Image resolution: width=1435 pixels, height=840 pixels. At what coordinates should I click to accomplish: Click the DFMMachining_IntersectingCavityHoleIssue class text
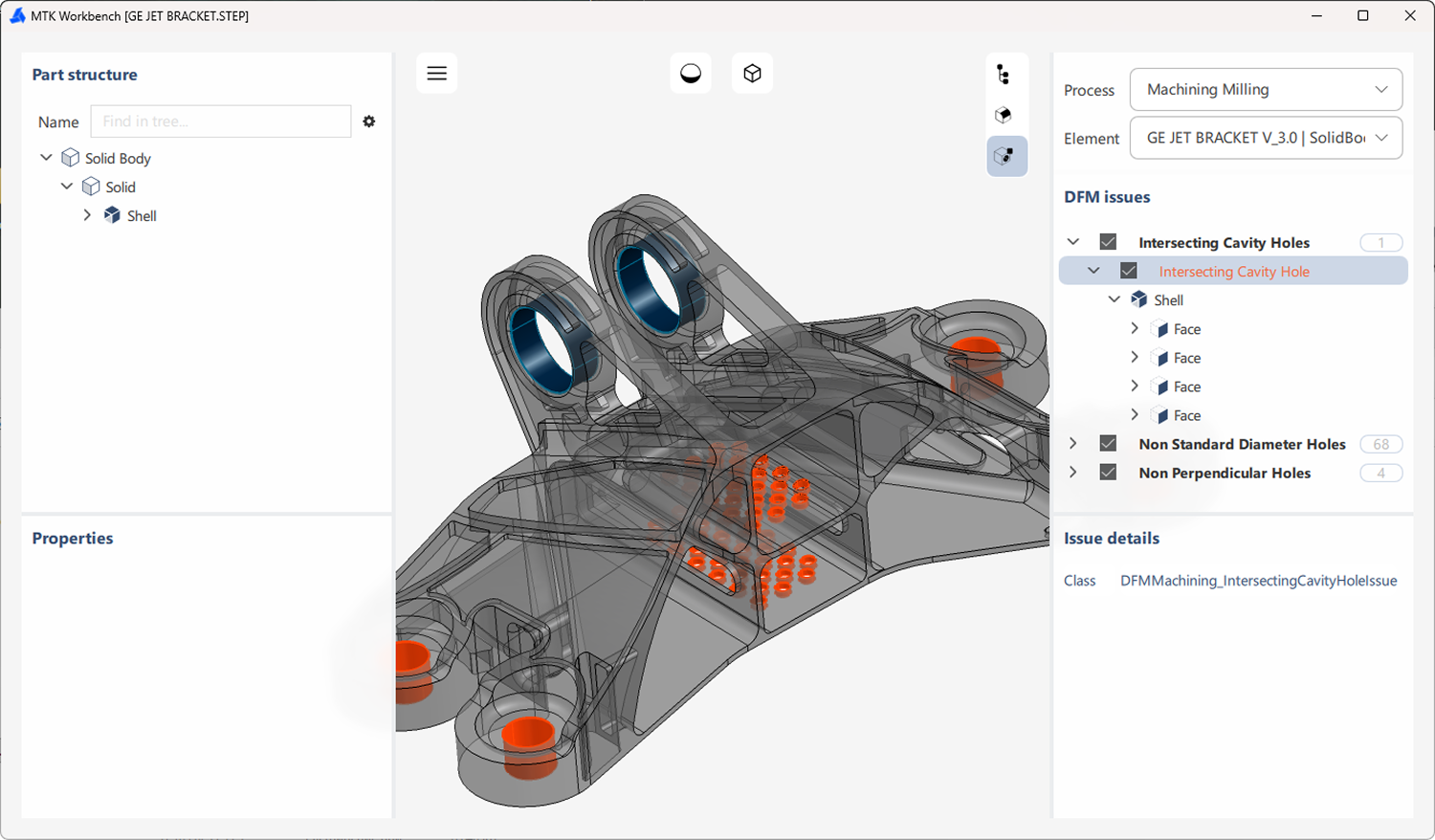1258,581
